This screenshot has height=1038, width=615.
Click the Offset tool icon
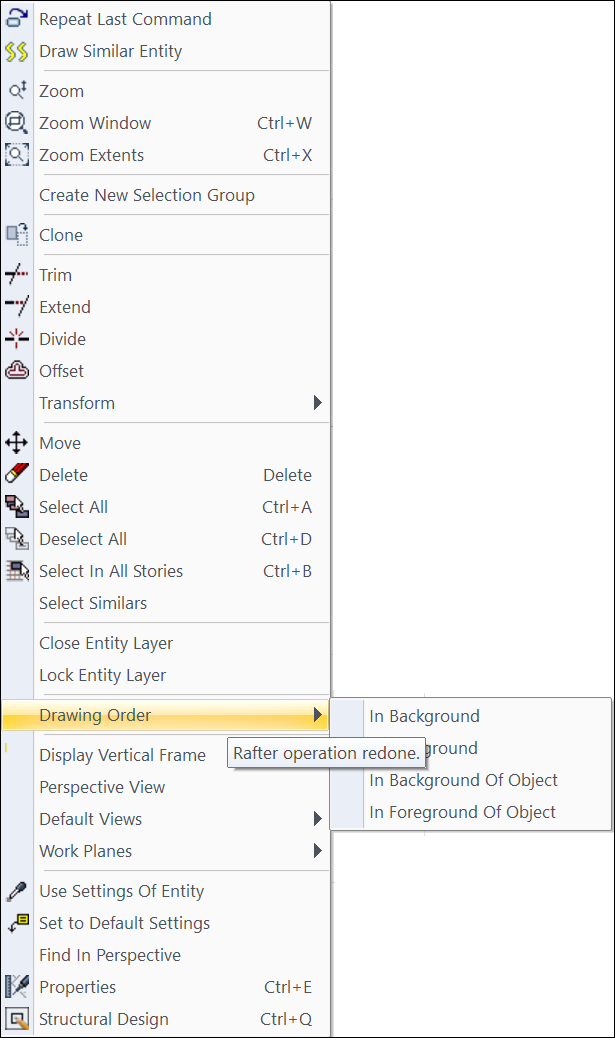pos(16,371)
